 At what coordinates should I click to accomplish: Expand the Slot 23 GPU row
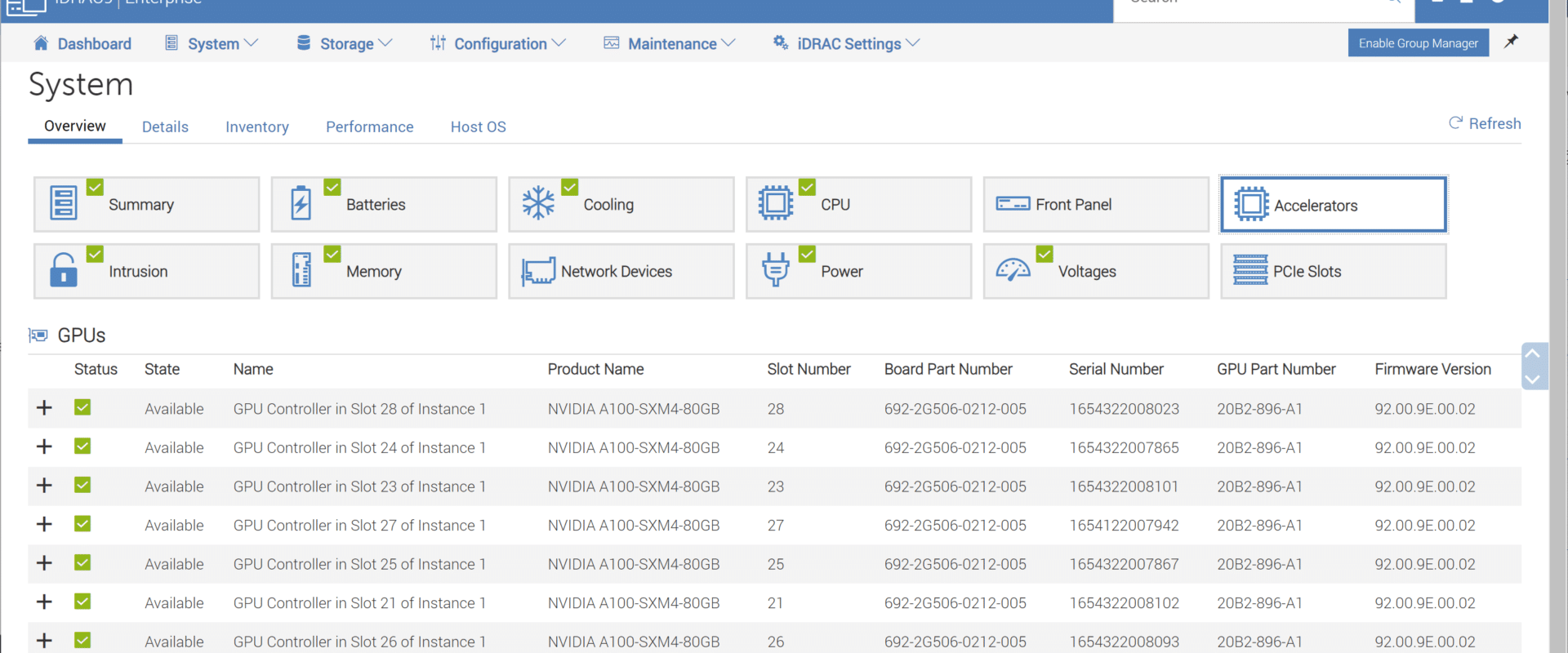click(44, 485)
